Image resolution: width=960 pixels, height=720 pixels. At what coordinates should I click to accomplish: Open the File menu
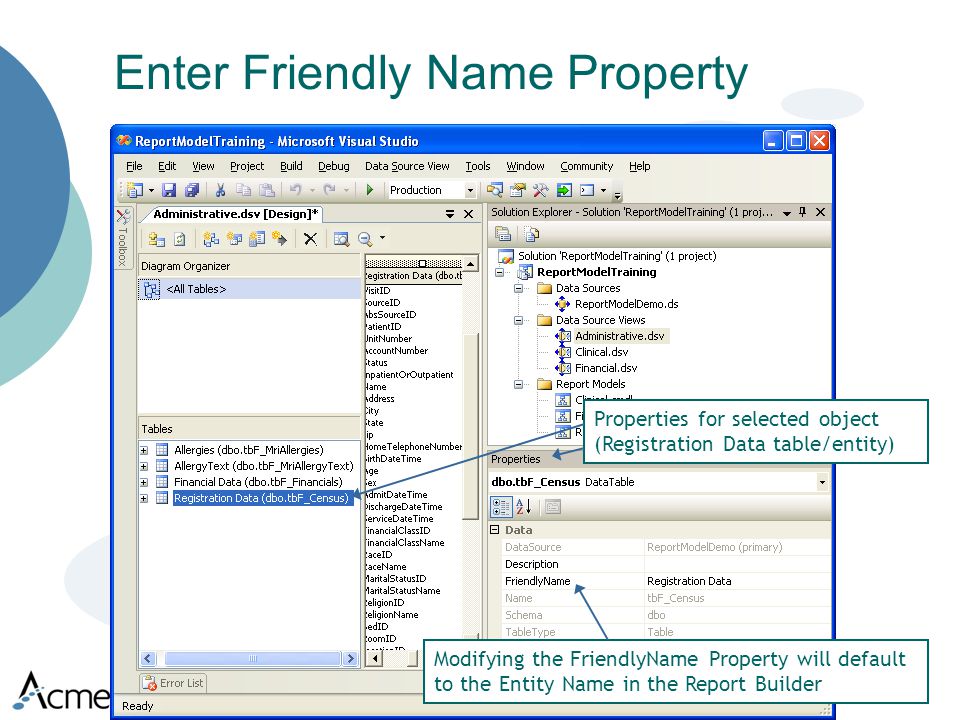point(134,166)
